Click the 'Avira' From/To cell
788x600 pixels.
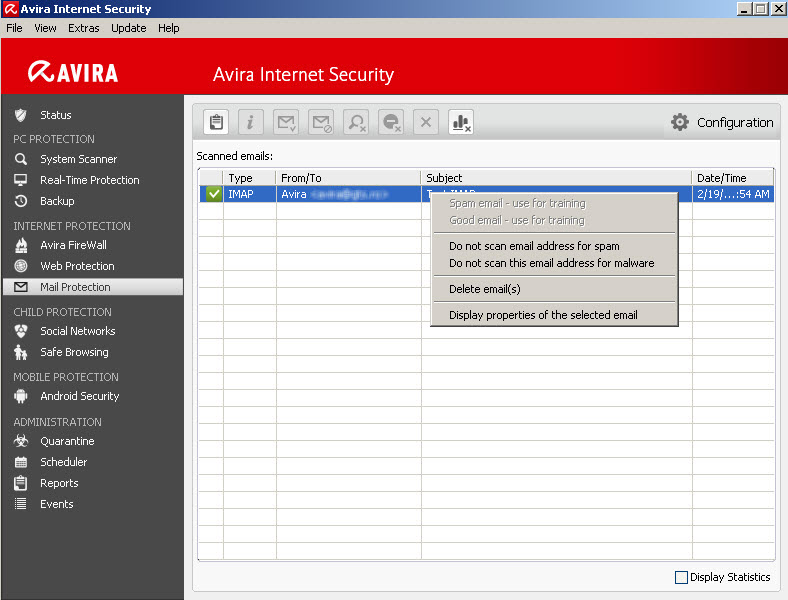[348, 194]
